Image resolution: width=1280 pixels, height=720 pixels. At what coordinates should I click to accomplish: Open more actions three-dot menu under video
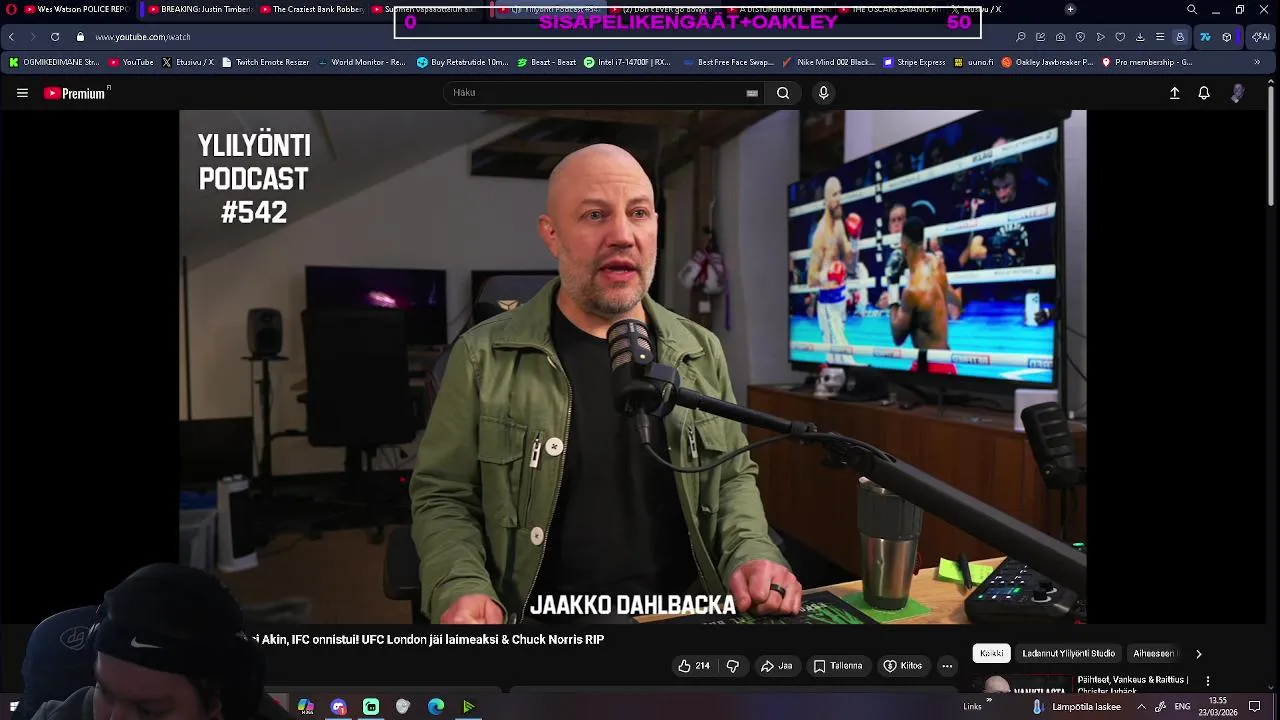[947, 666]
